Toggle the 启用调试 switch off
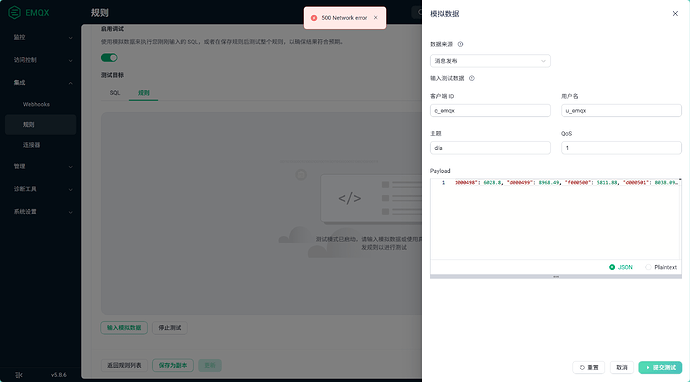The height and width of the screenshot is (382, 690). click(109, 58)
